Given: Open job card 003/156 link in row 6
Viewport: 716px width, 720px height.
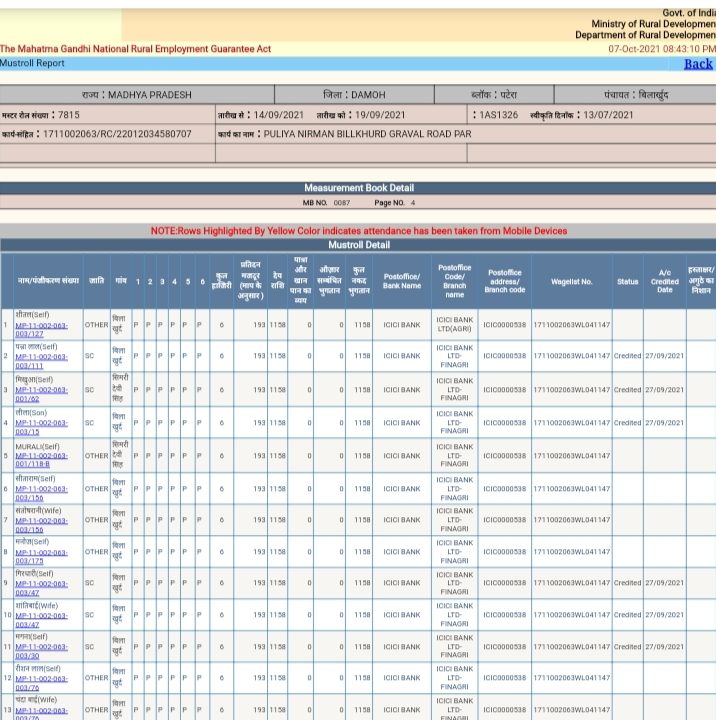Looking at the screenshot, I should pos(41,493).
